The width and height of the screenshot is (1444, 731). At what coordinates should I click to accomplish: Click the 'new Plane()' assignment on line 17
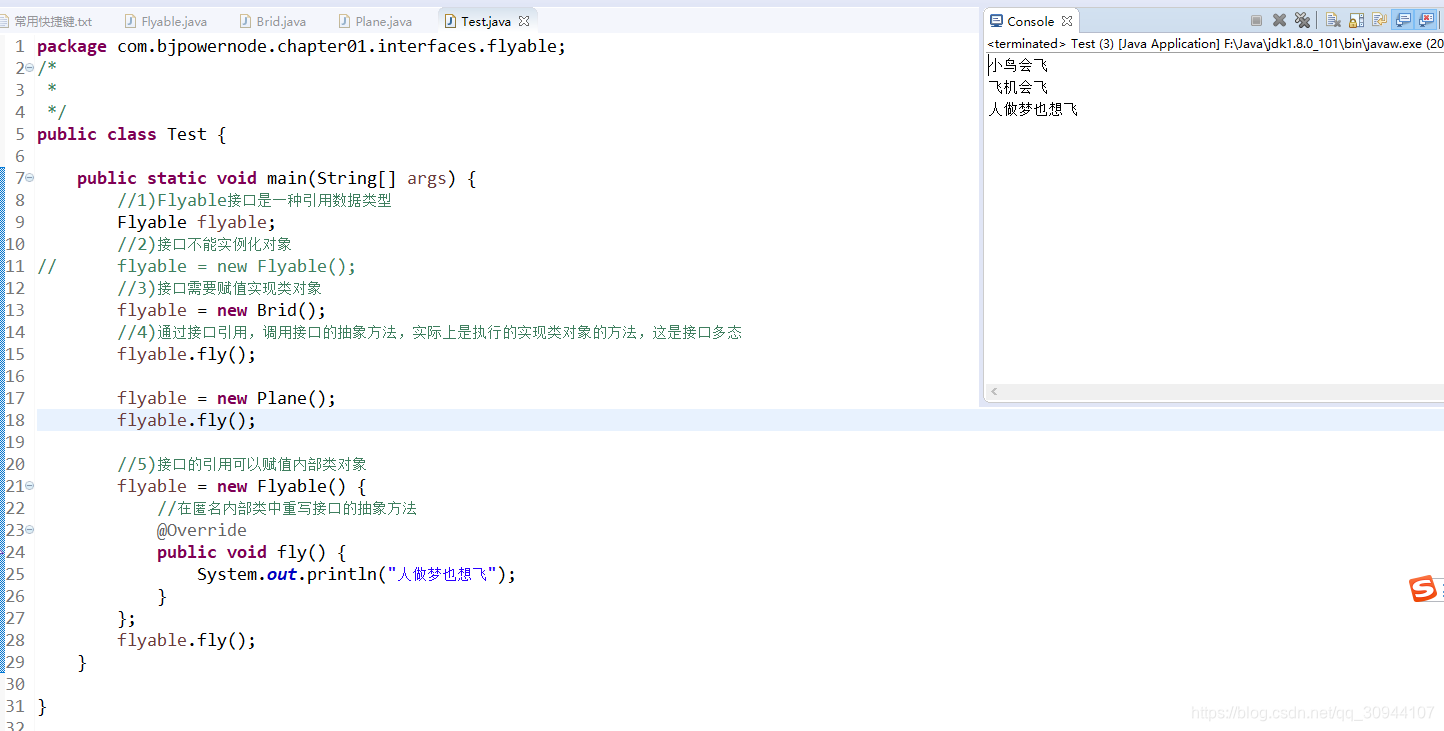tap(227, 398)
